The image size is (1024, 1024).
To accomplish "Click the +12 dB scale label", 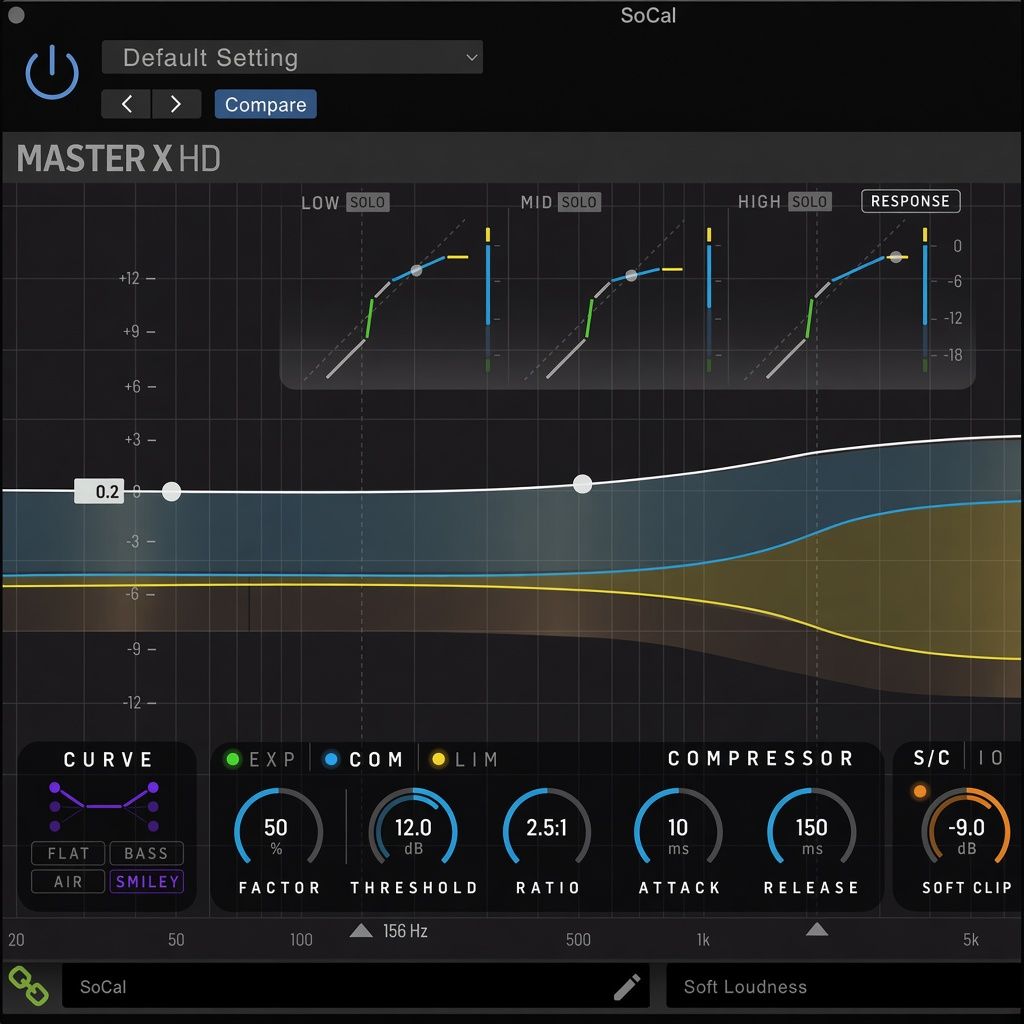I will coord(129,278).
